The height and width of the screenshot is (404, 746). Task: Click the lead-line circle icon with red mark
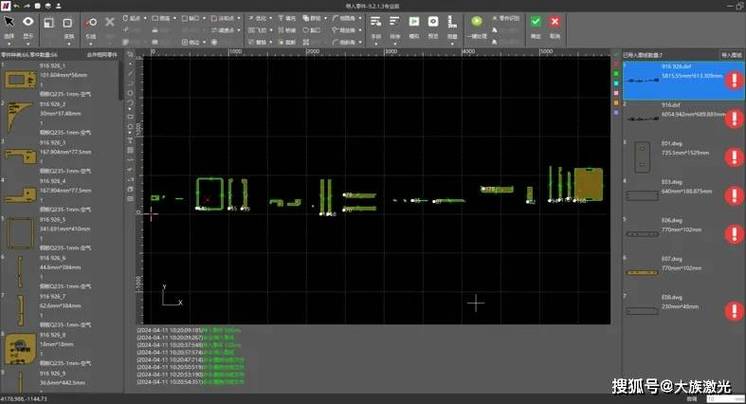click(91, 22)
